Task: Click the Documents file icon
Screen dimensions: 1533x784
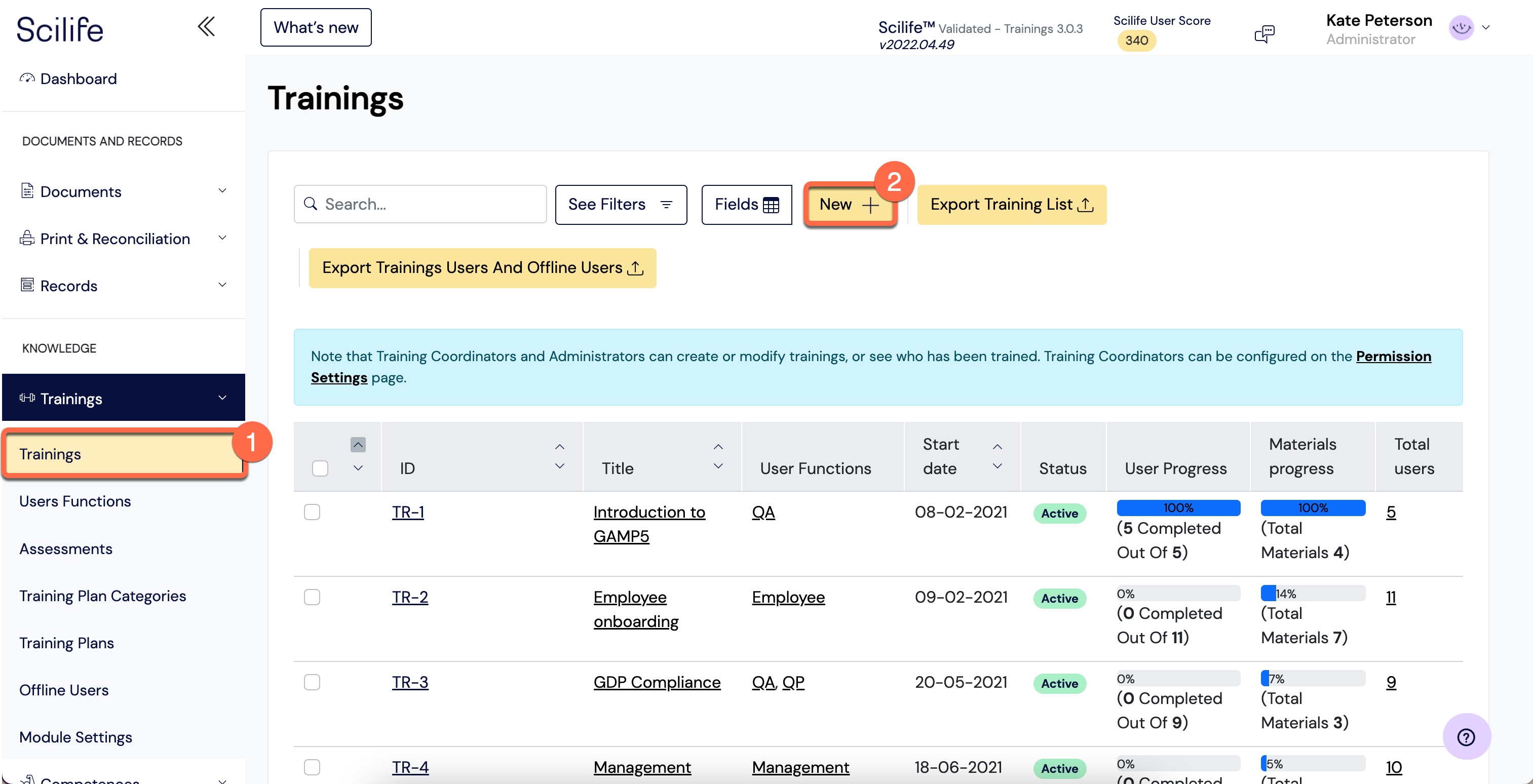Action: pos(27,190)
